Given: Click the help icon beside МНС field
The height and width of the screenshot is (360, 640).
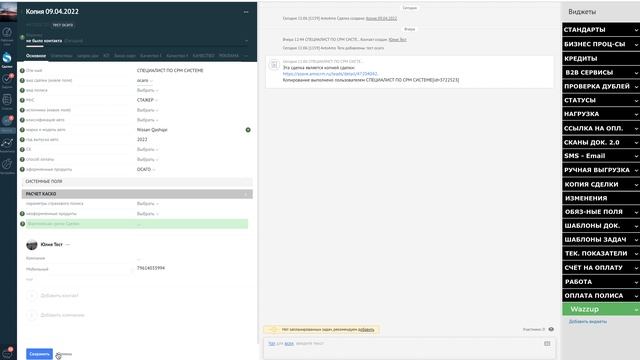Looking at the screenshot, I should tap(22, 100).
